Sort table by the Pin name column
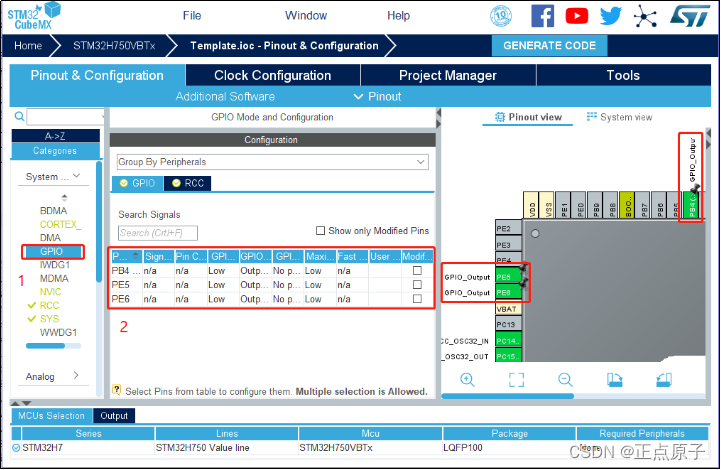The width and height of the screenshot is (721, 470). 126,256
